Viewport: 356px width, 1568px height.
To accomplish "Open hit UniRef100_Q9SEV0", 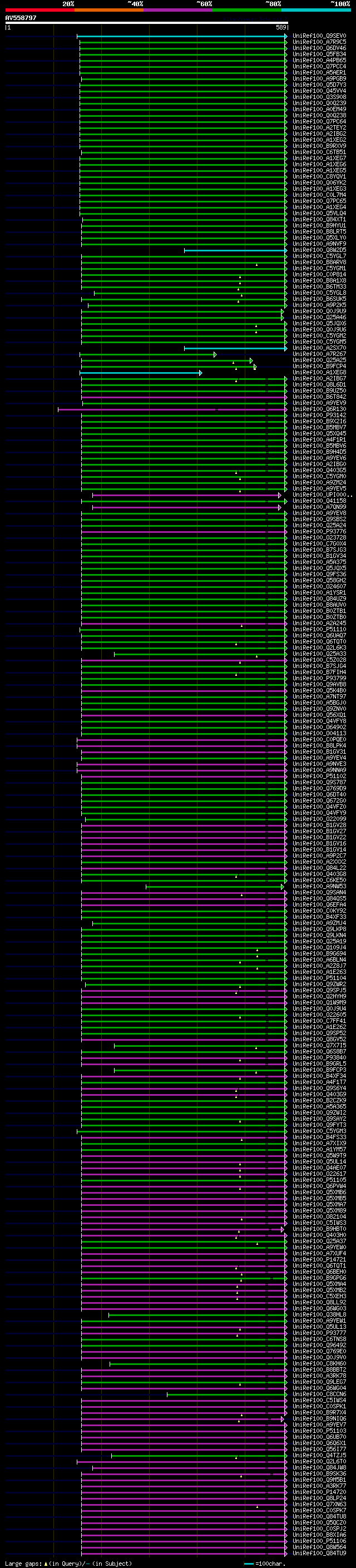I will [x=319, y=36].
